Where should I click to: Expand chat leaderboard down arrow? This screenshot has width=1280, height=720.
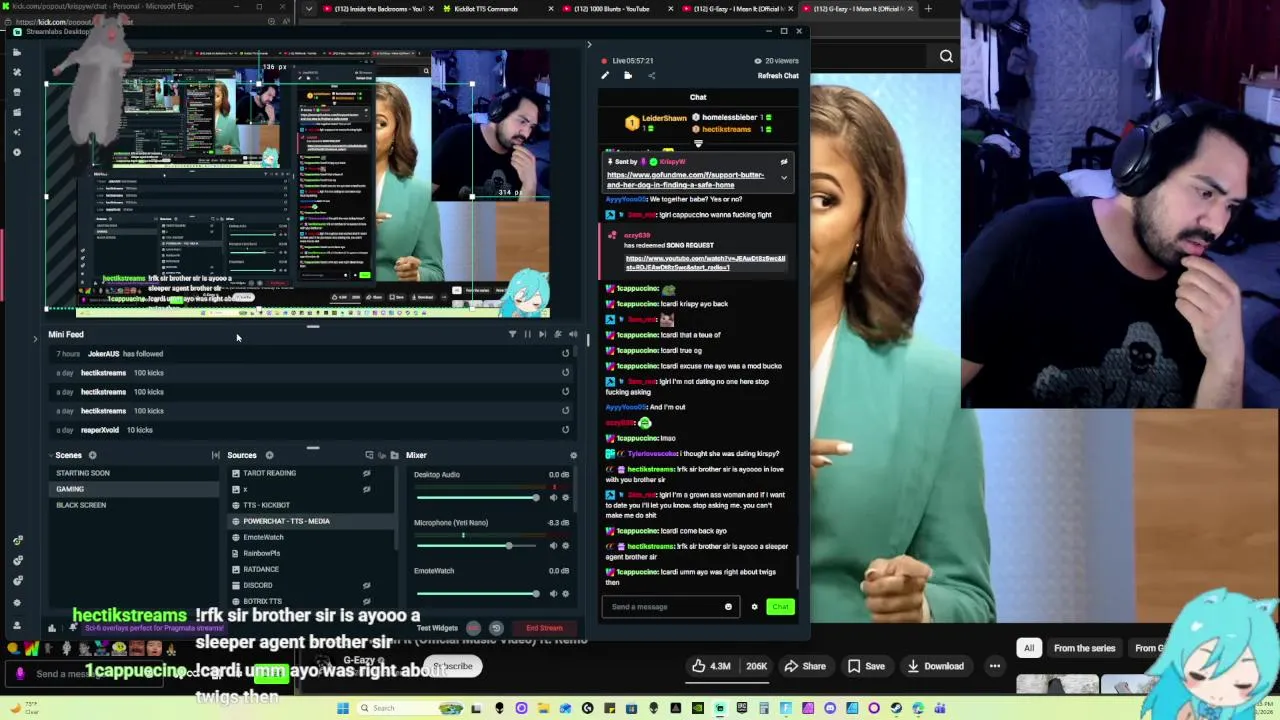point(698,144)
